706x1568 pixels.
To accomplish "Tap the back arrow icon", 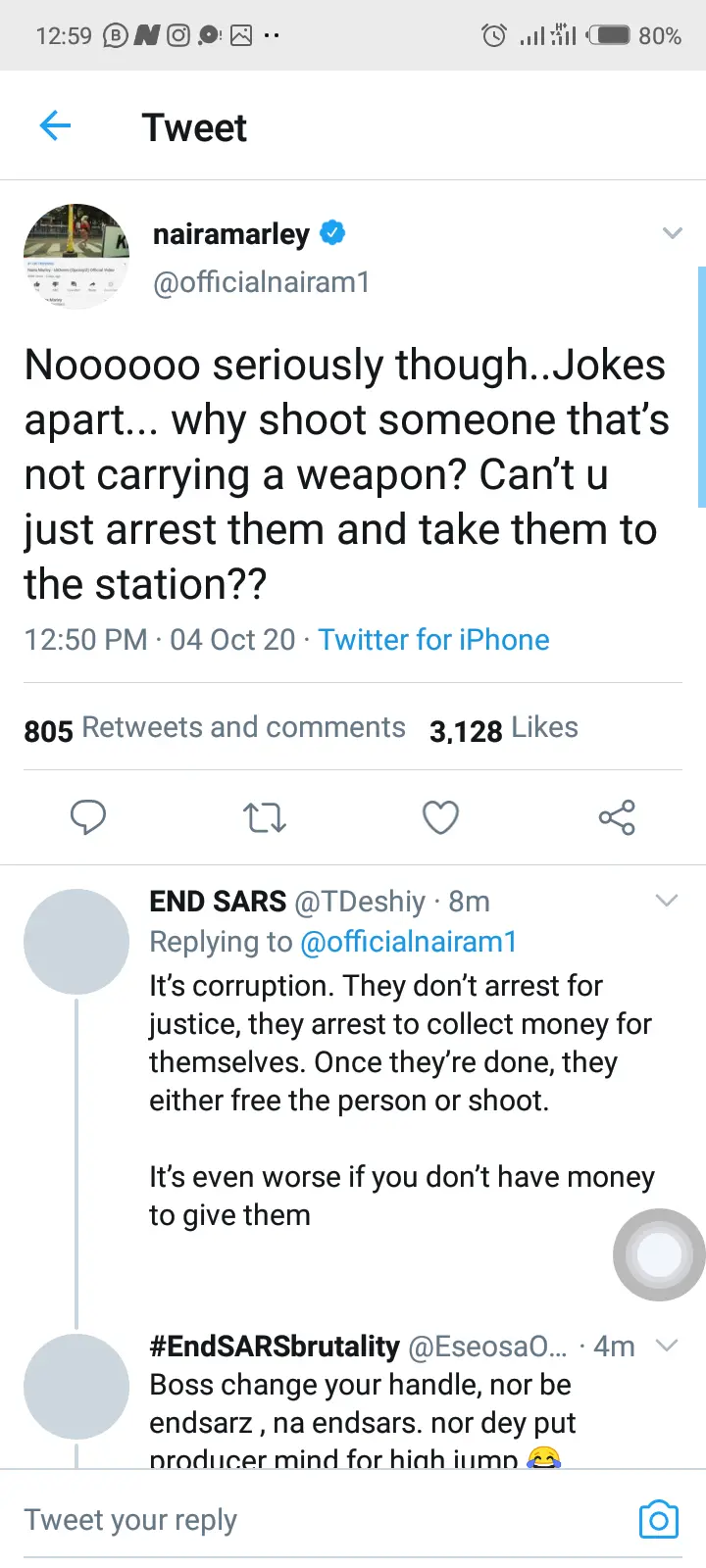I will (x=56, y=126).
